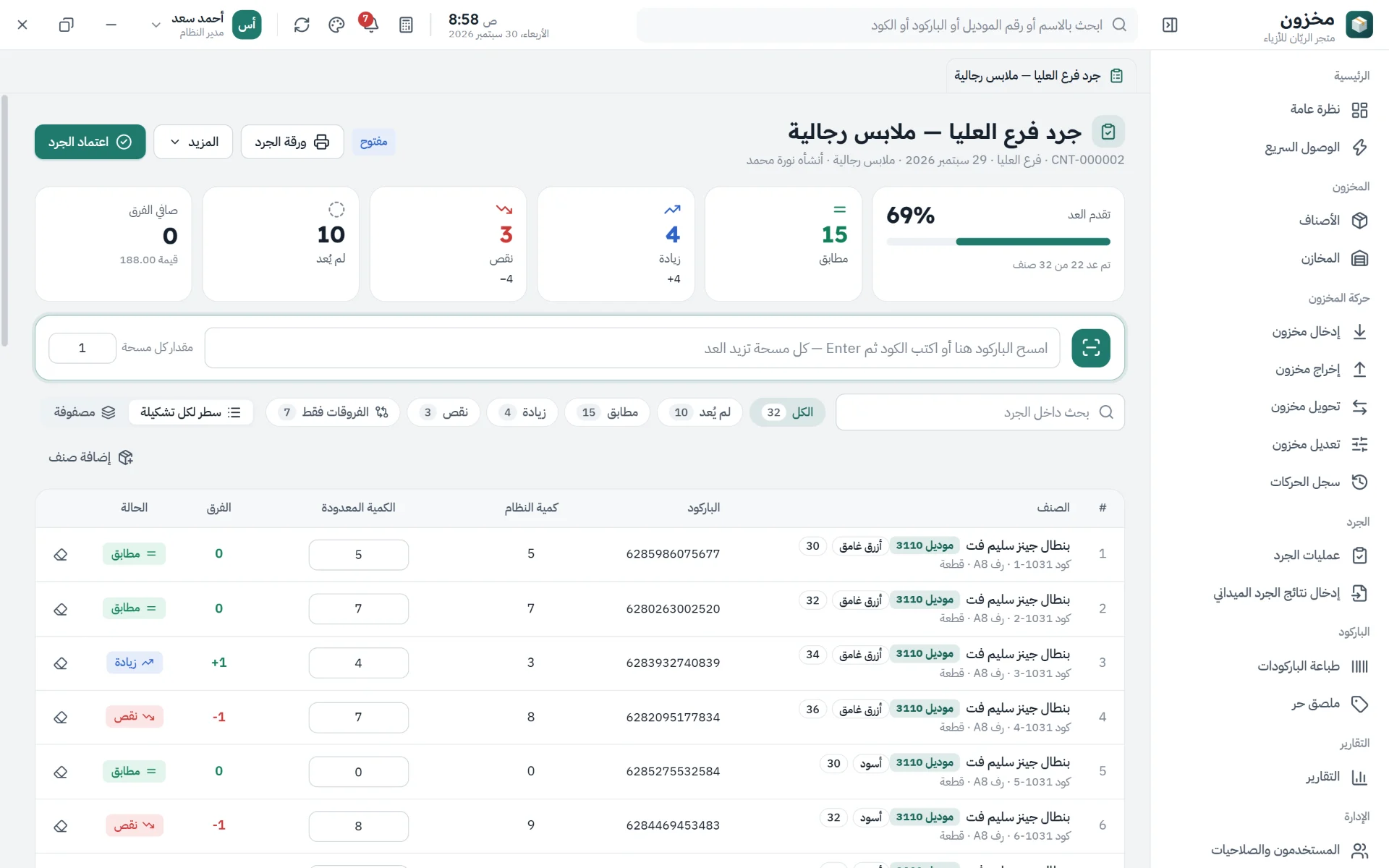Click اعتماد الجرد button
Image resolution: width=1389 pixels, height=868 pixels.
click(90, 142)
